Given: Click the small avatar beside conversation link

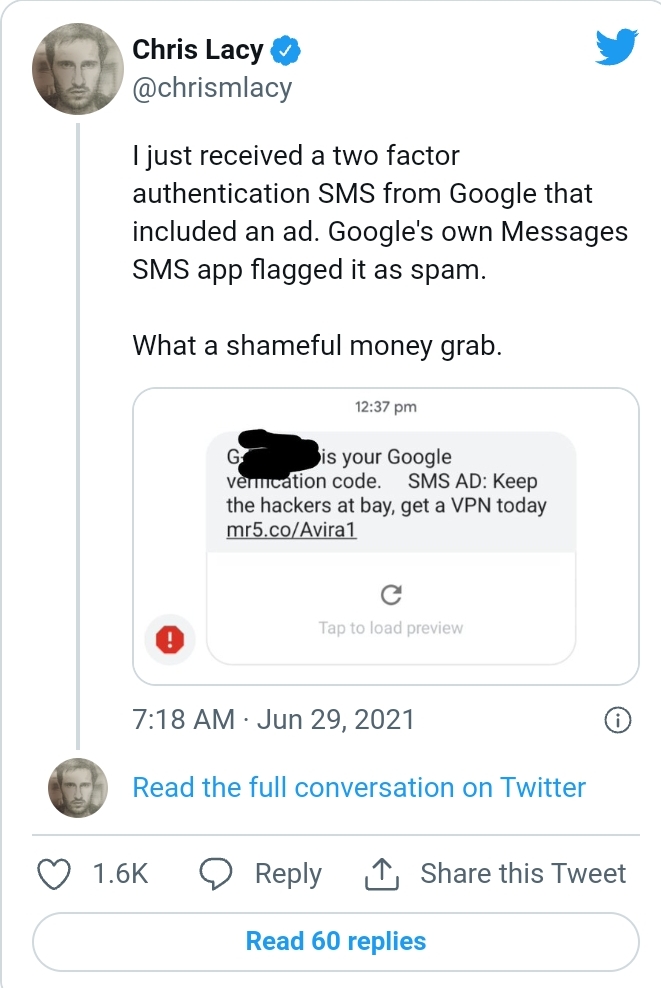Looking at the screenshot, I should click(78, 787).
